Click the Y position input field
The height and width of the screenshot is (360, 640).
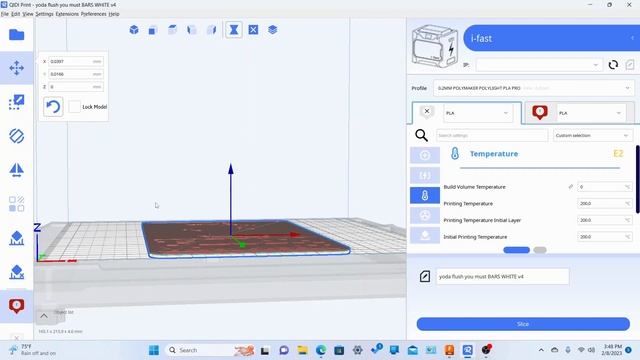76,74
